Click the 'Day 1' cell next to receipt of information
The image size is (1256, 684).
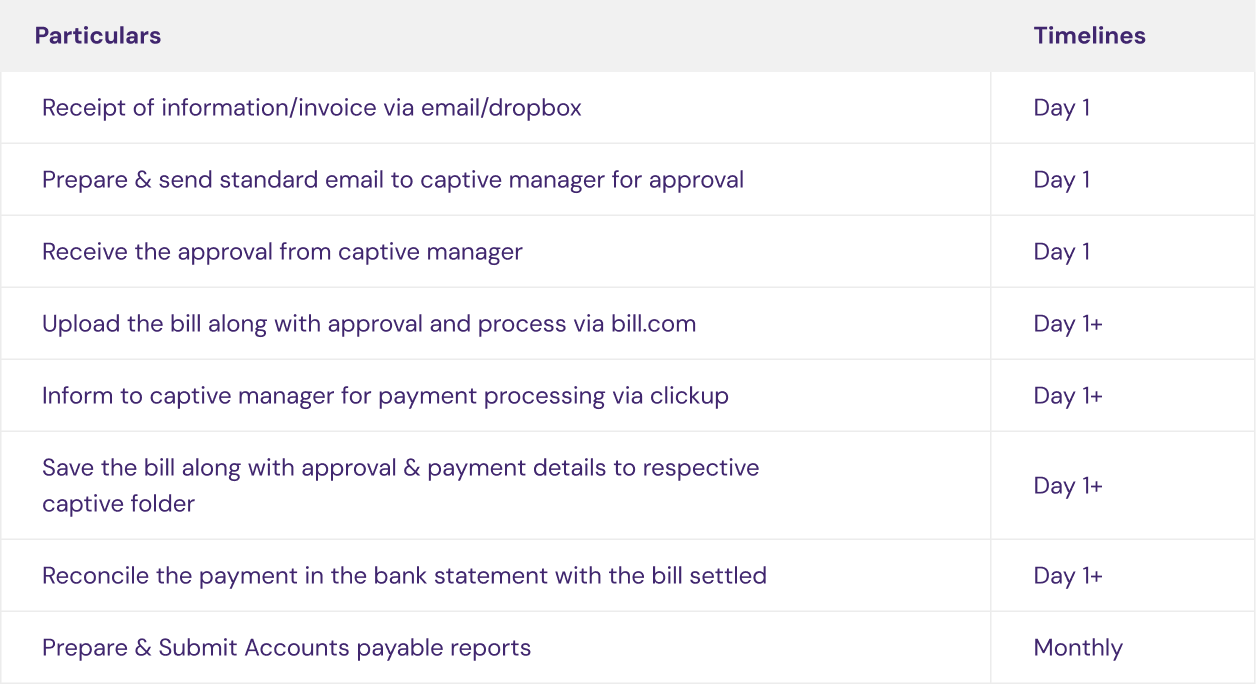point(1061,107)
